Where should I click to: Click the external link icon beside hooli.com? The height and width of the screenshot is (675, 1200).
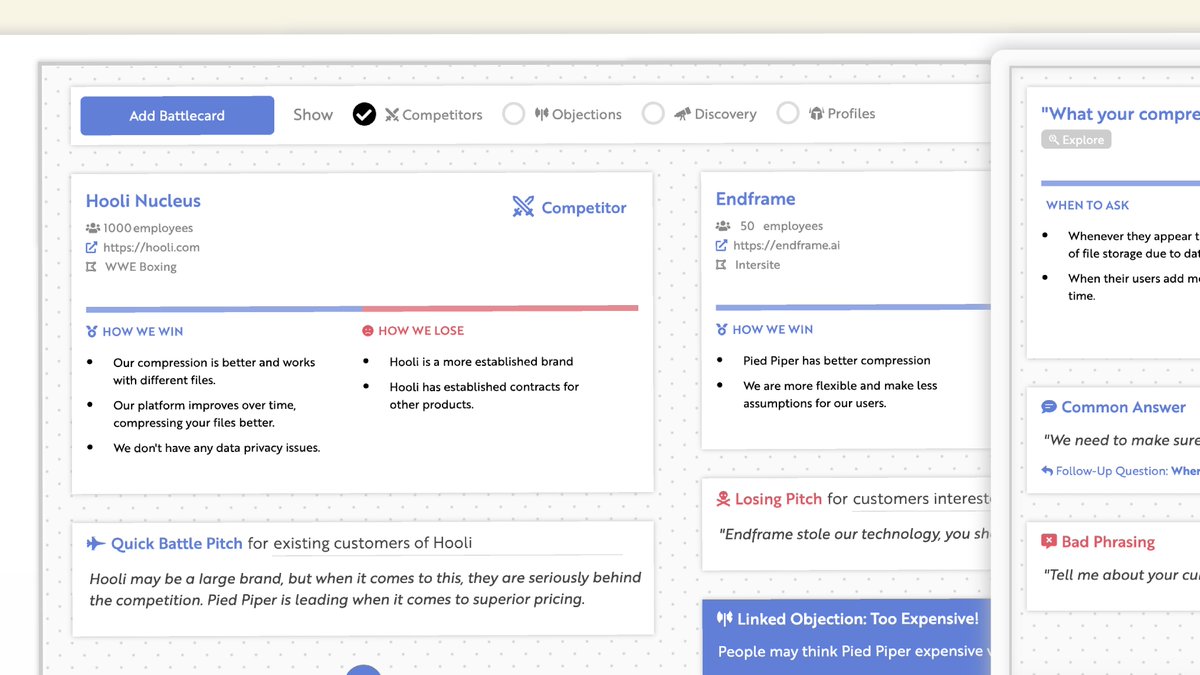(x=92, y=247)
